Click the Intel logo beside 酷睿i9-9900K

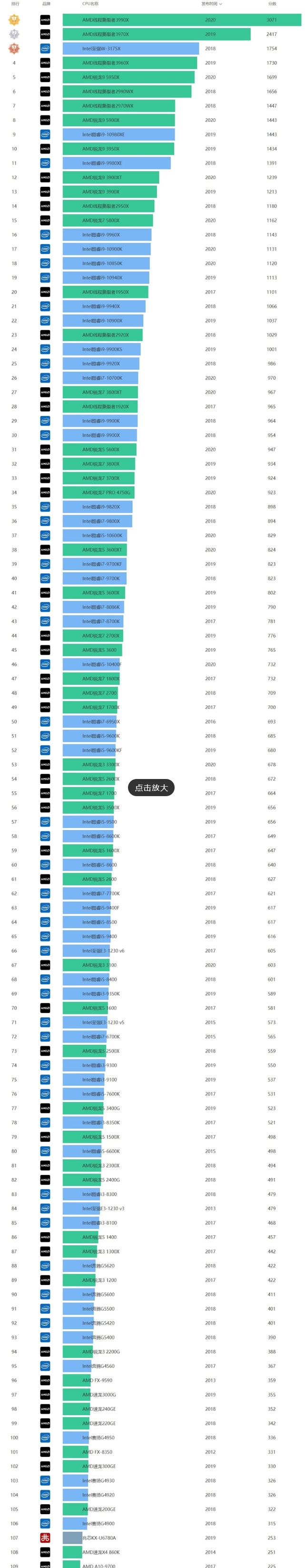(x=45, y=421)
